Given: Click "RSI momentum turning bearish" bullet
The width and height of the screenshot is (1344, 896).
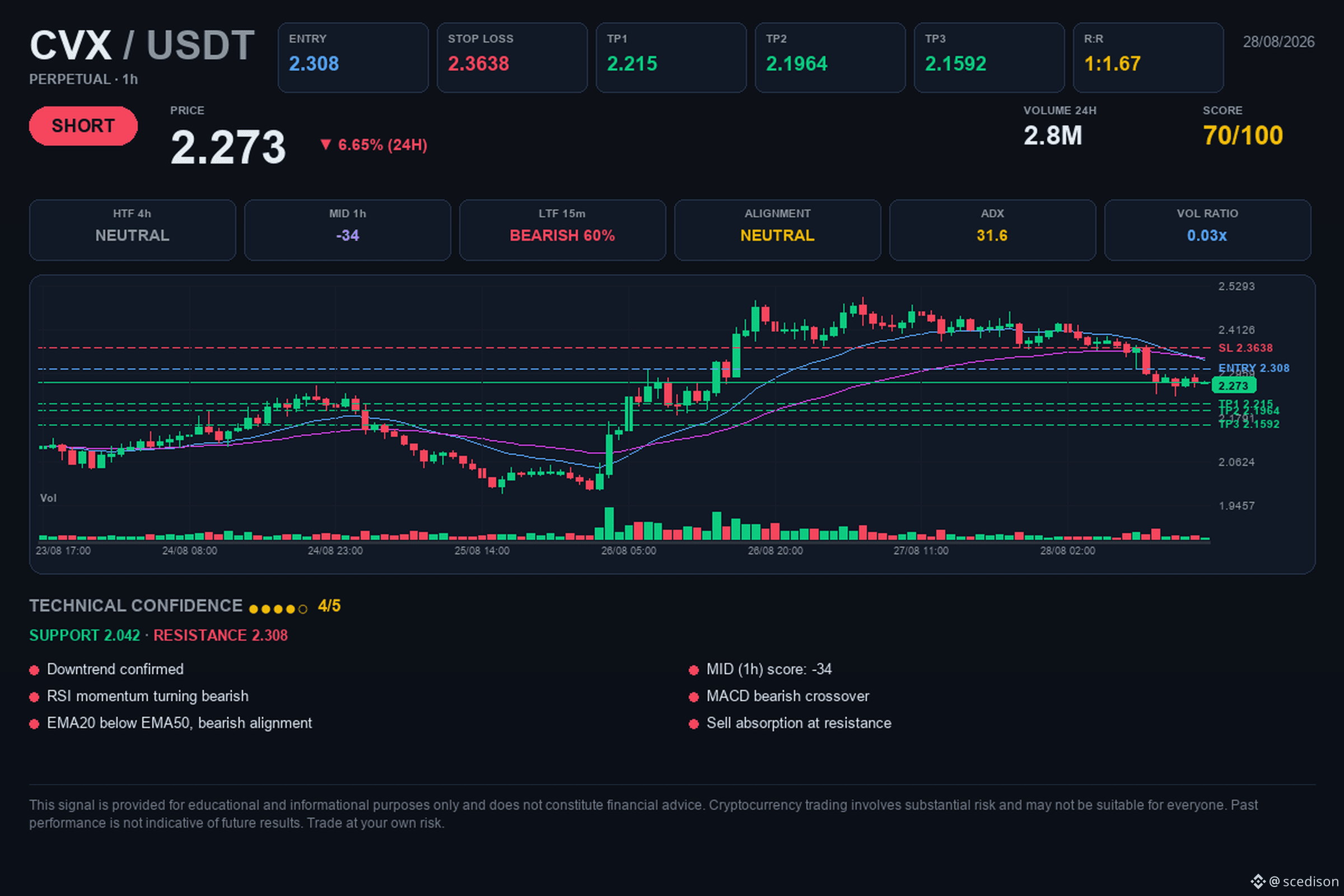Looking at the screenshot, I should pyautogui.click(x=139, y=696).
